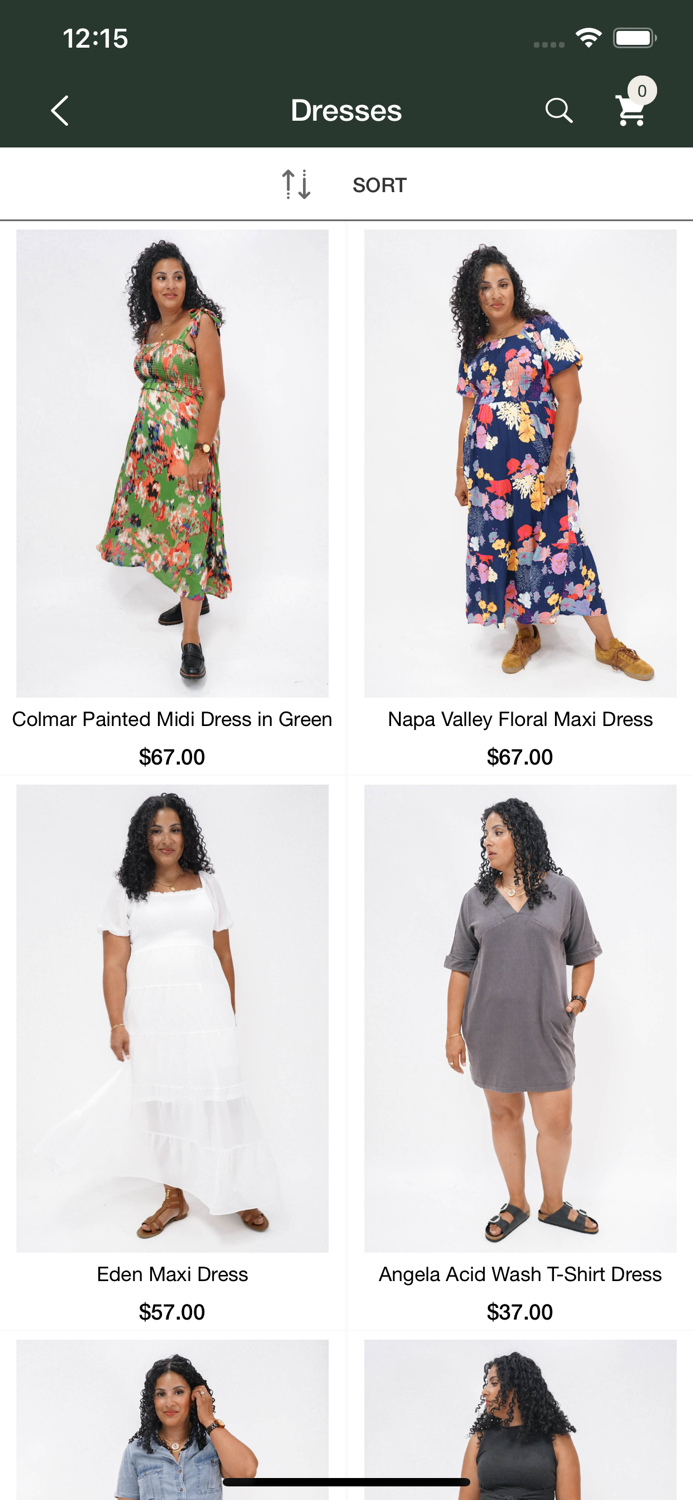Screen dimensions: 693x1500
Task: Select Napa Valley Floral Maxi Dress title
Action: 520,719
